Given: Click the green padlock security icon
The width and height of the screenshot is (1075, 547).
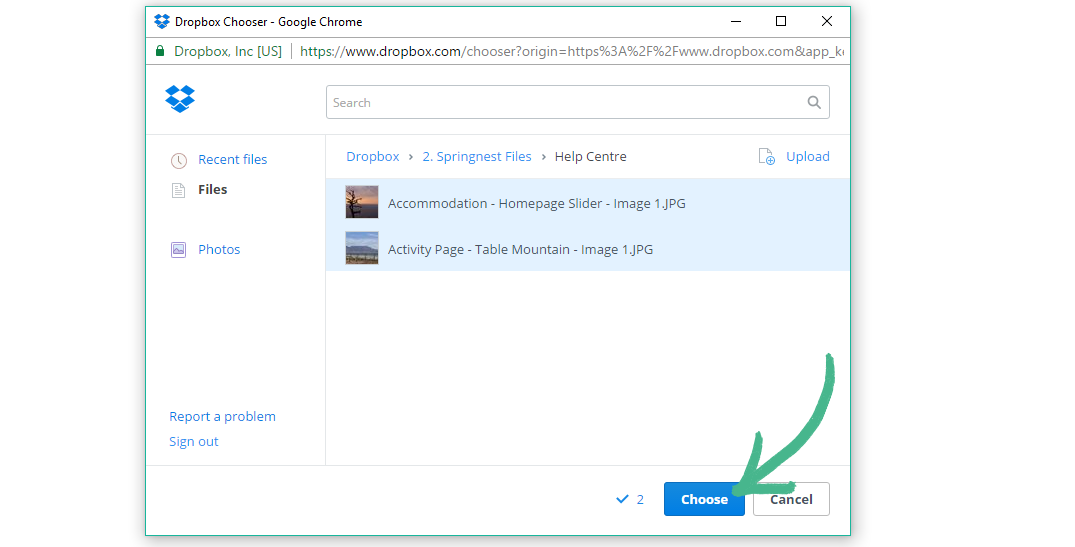Looking at the screenshot, I should point(160,51).
